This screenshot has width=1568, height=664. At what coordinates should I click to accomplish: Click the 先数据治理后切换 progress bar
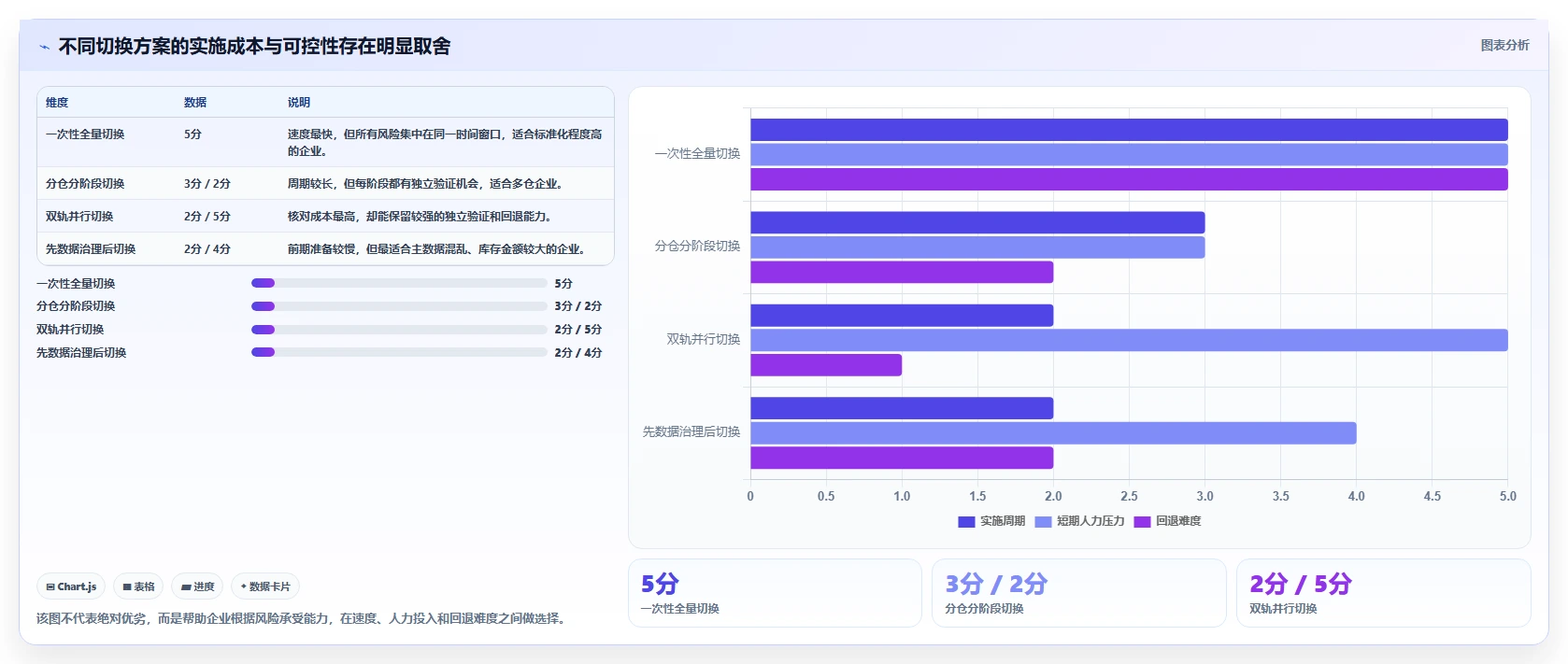point(399,352)
